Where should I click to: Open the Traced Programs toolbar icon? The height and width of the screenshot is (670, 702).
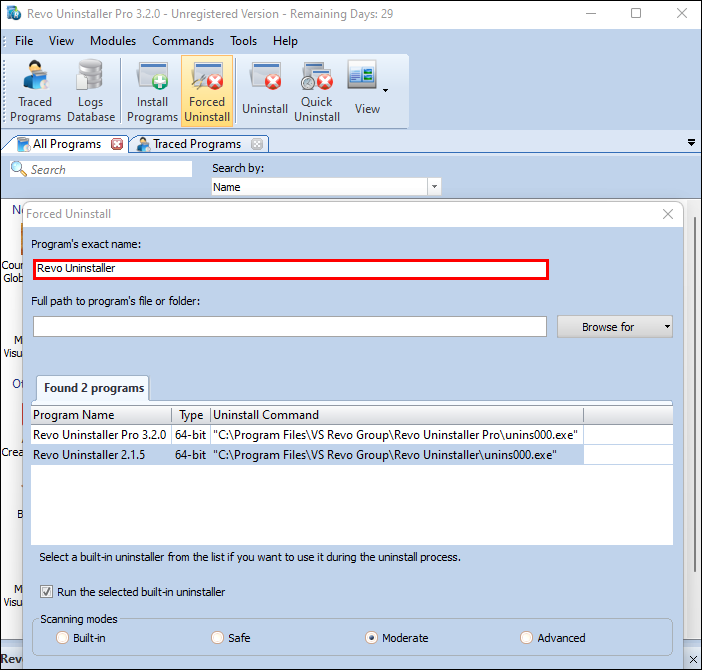35,91
